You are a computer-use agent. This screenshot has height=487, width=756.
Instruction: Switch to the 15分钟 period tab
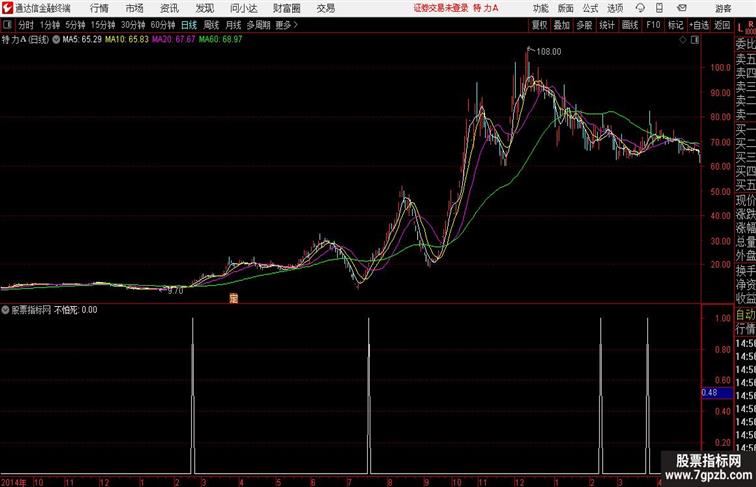[x=103, y=25]
